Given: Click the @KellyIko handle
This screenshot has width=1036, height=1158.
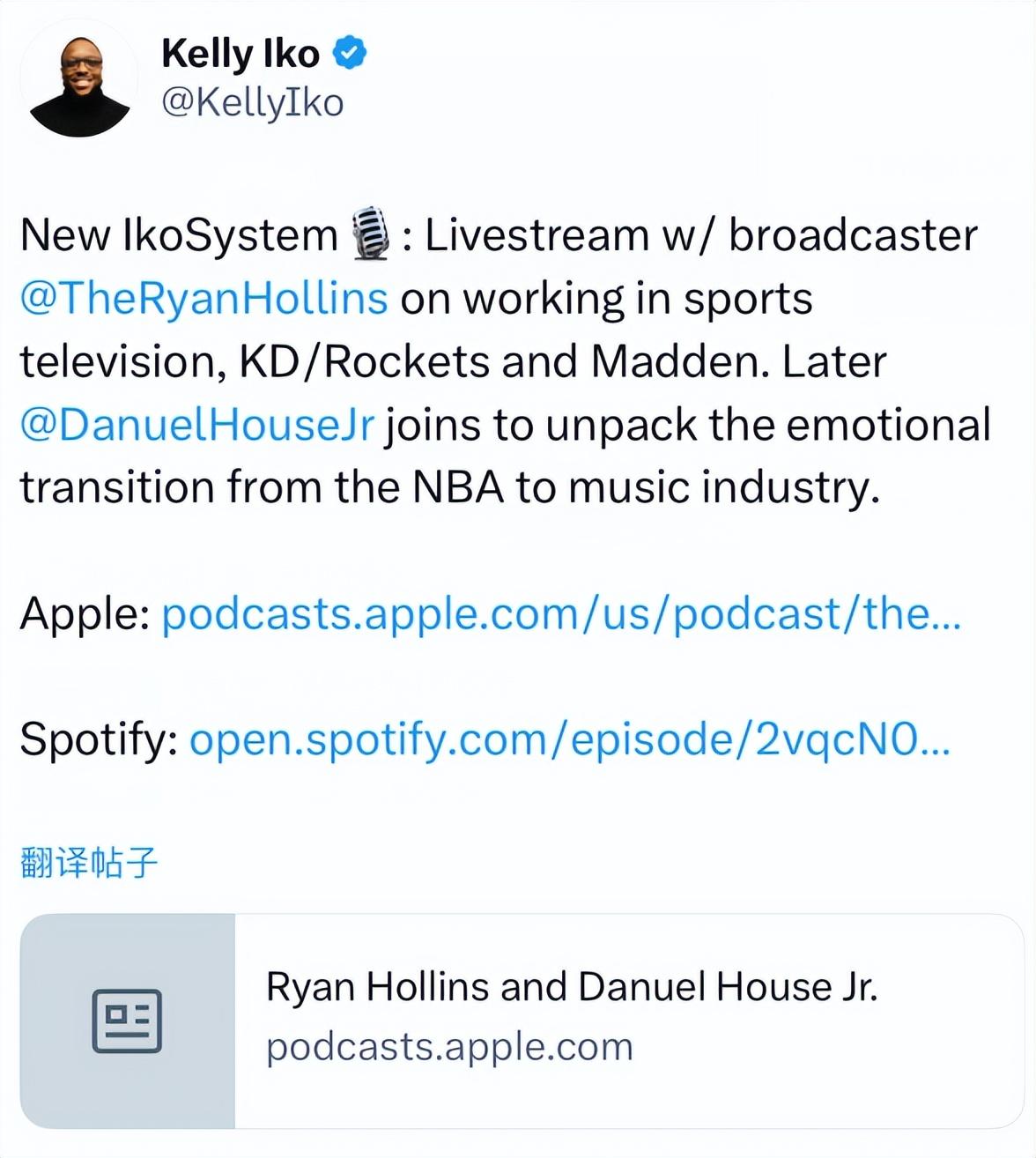Looking at the screenshot, I should tap(253, 102).
